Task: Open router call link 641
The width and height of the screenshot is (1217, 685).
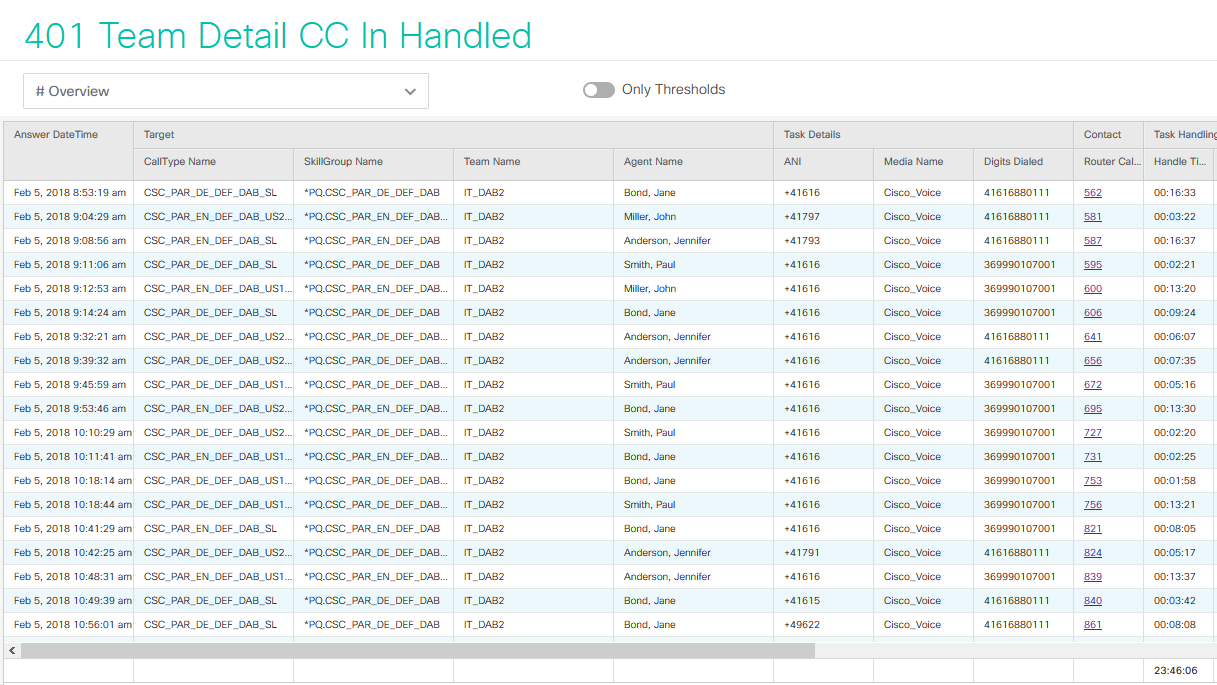Action: 1092,337
